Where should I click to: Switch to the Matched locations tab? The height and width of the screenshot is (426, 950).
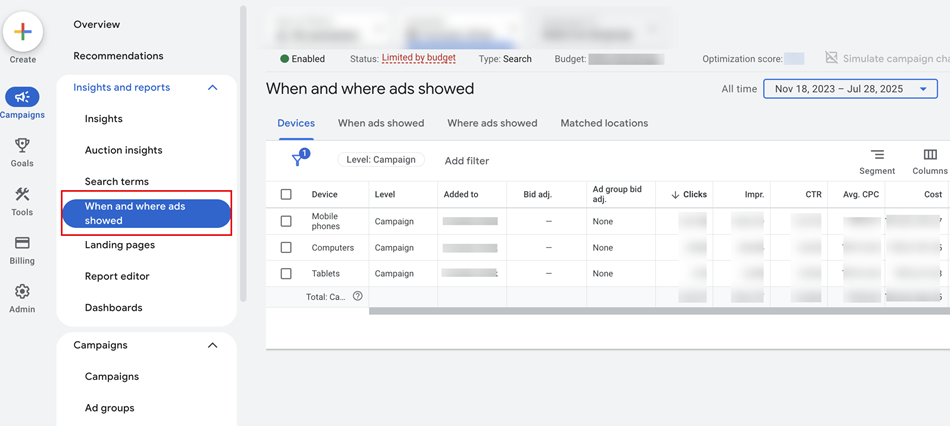coord(604,123)
